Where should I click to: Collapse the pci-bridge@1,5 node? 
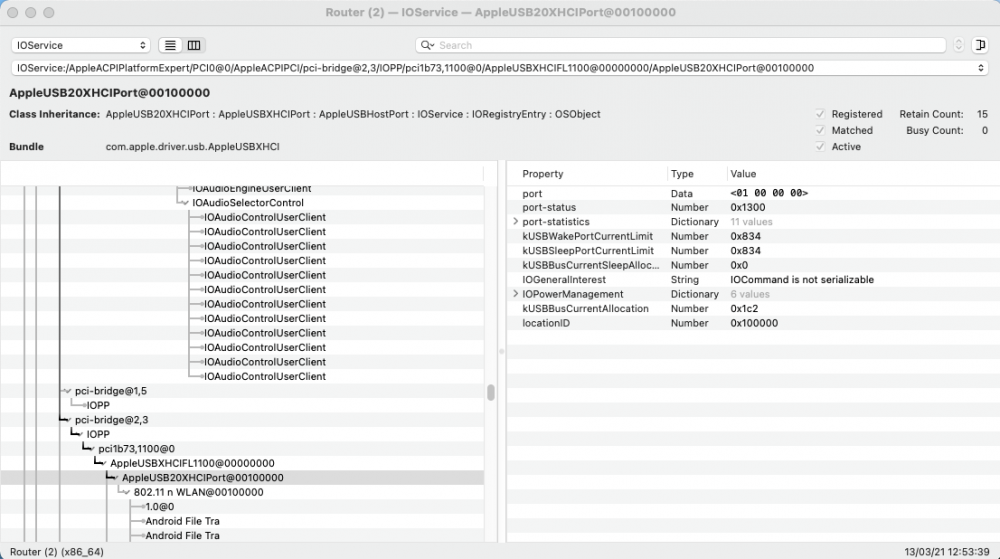(x=68, y=391)
